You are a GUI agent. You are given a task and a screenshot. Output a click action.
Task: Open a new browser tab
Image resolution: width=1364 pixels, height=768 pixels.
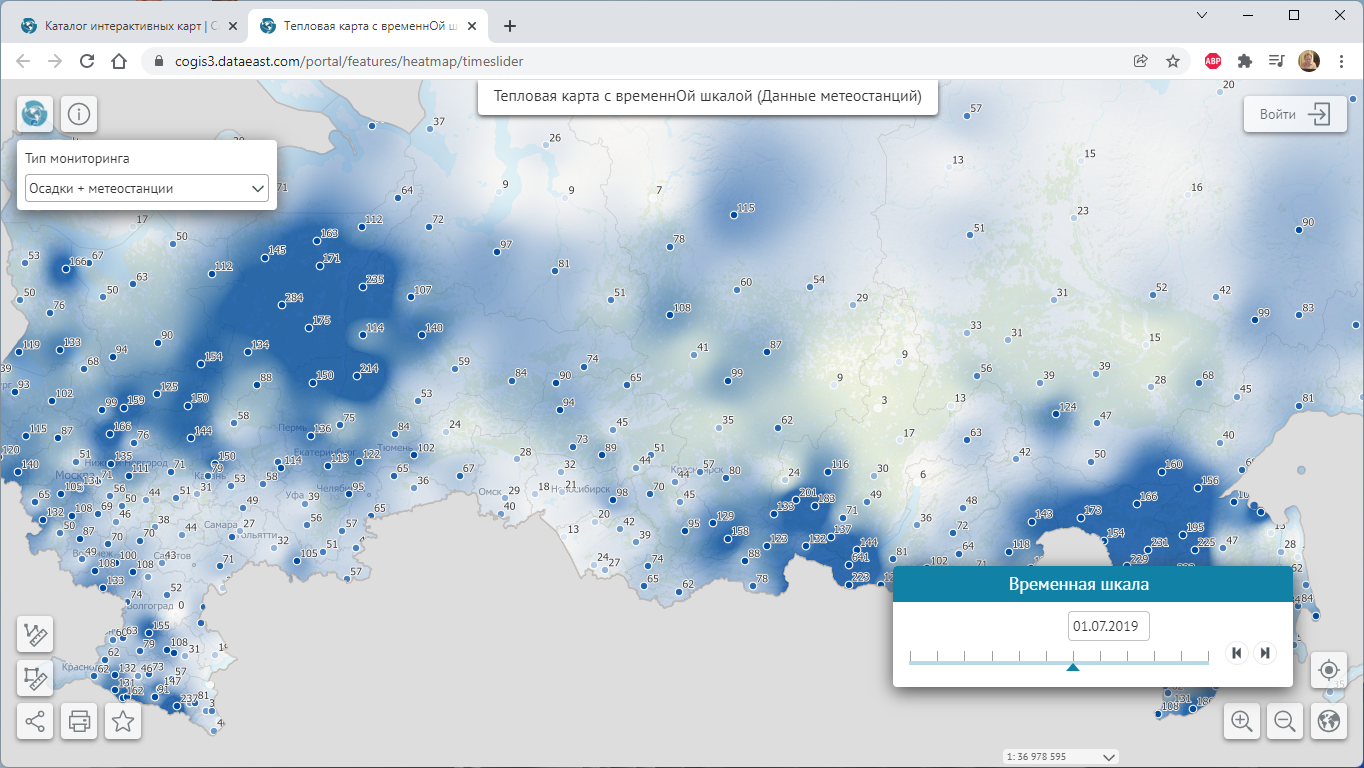510,26
